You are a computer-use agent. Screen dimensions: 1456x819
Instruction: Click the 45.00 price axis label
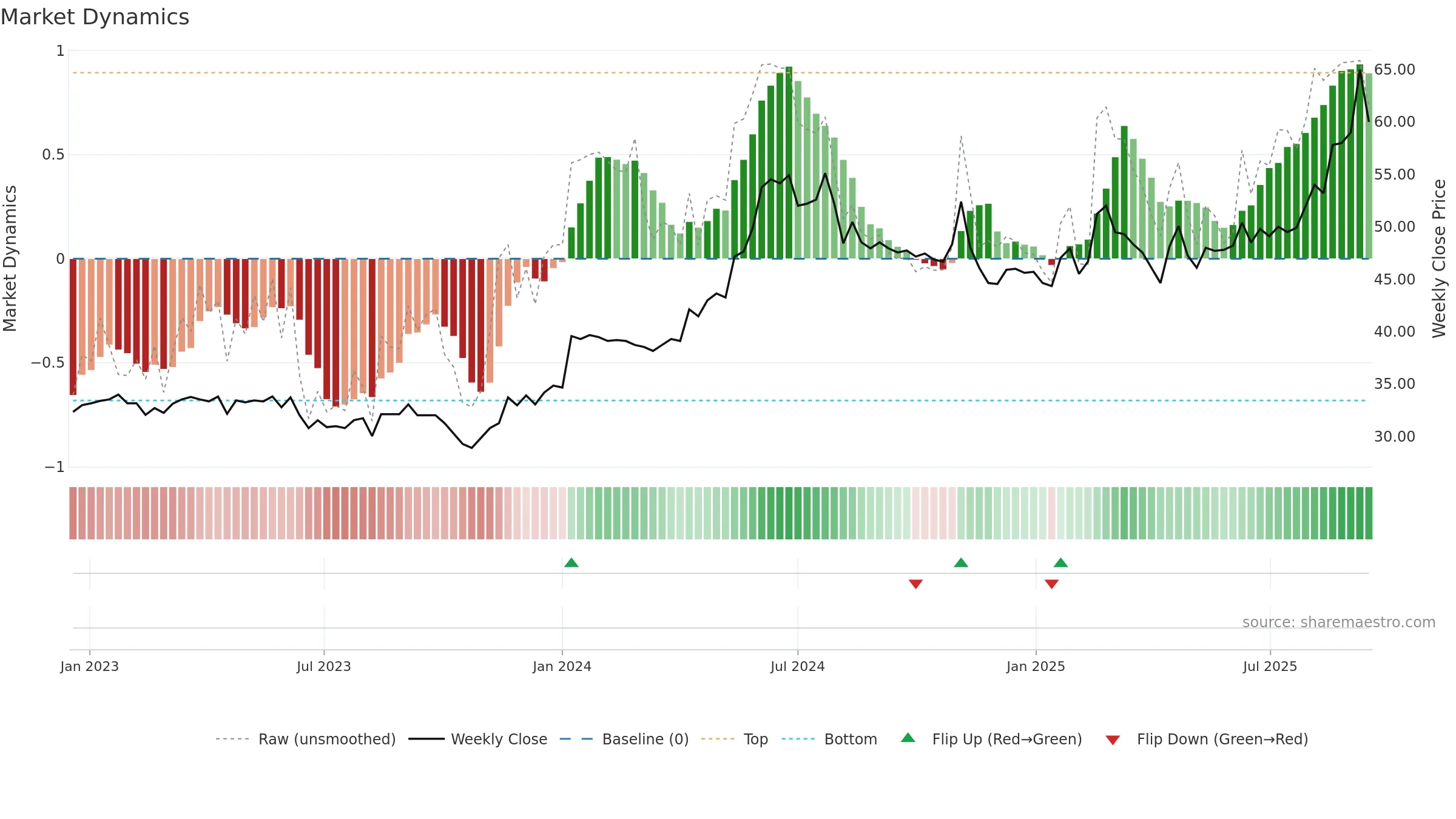1395,280
